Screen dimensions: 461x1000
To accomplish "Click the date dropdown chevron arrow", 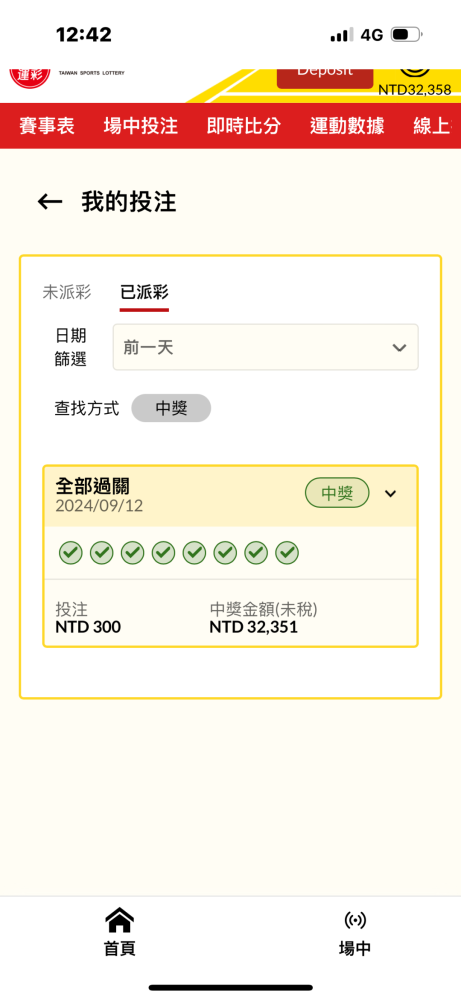I will [x=399, y=348].
